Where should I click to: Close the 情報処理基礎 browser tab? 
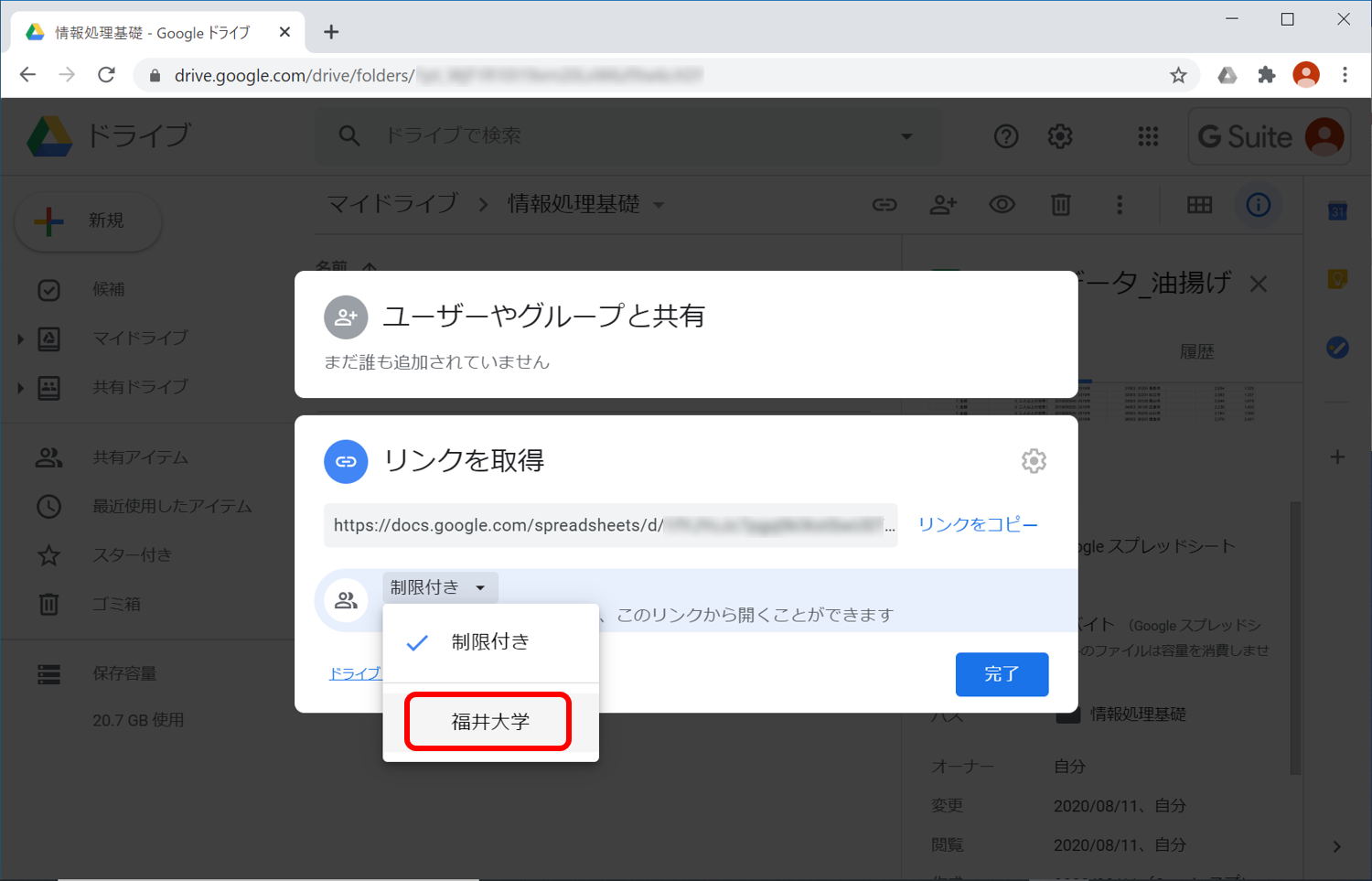pos(284,32)
